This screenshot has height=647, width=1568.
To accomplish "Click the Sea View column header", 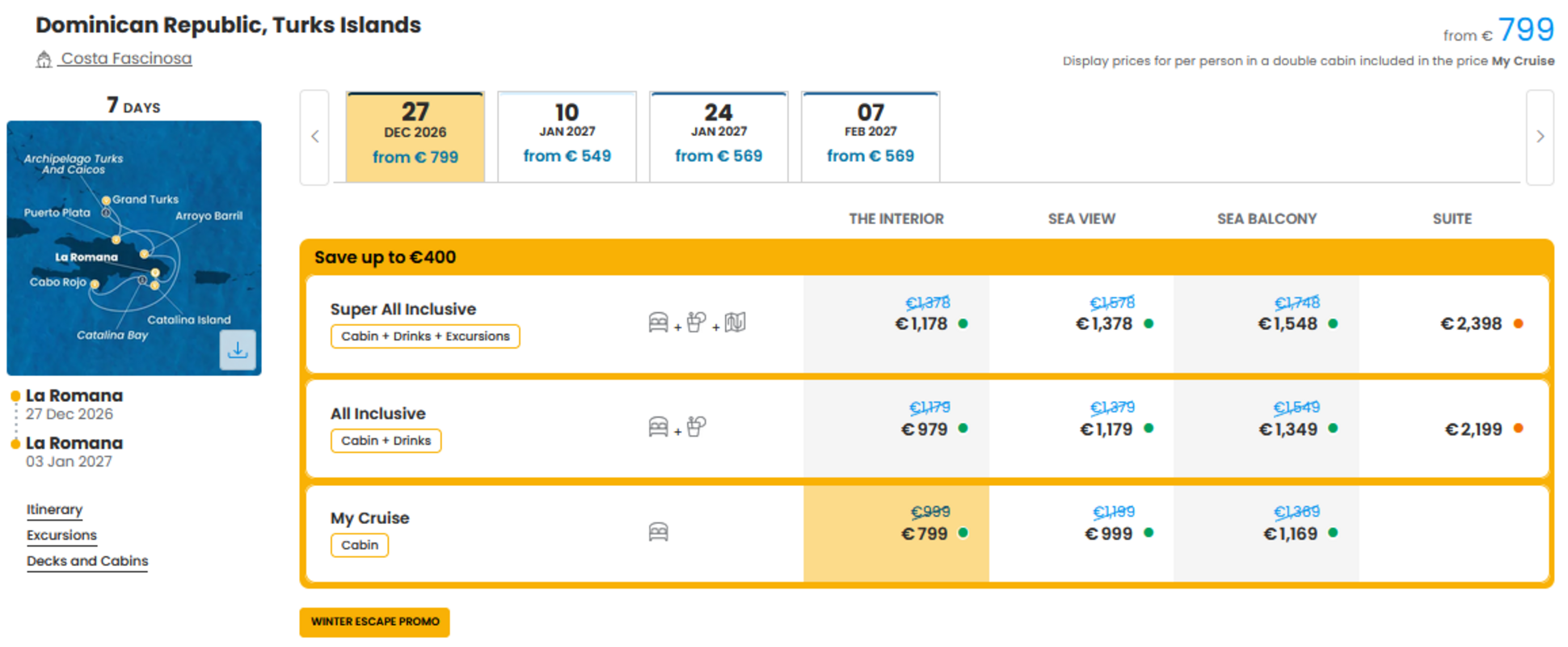I will click(1081, 218).
